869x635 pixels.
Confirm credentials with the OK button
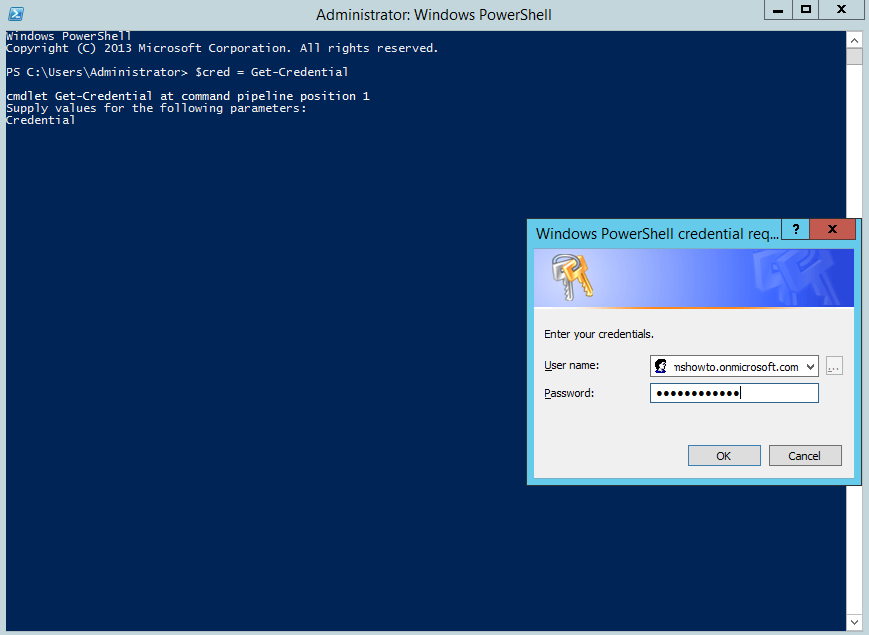coord(724,455)
